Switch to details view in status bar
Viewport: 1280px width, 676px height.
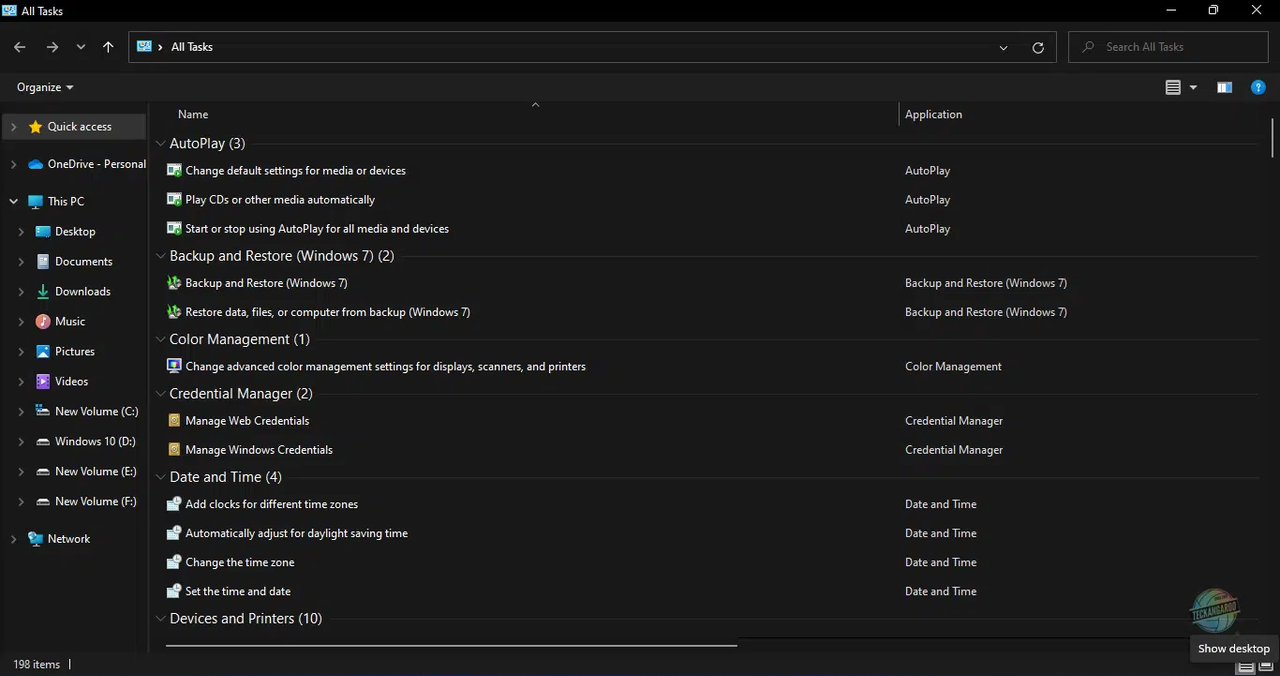[1246, 666]
